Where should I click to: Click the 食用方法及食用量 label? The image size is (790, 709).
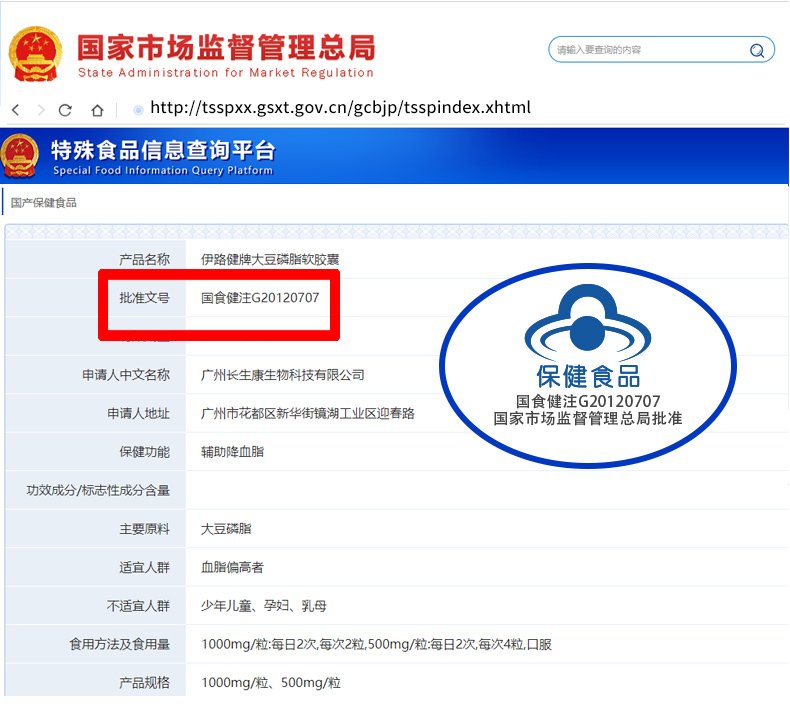[x=119, y=644]
